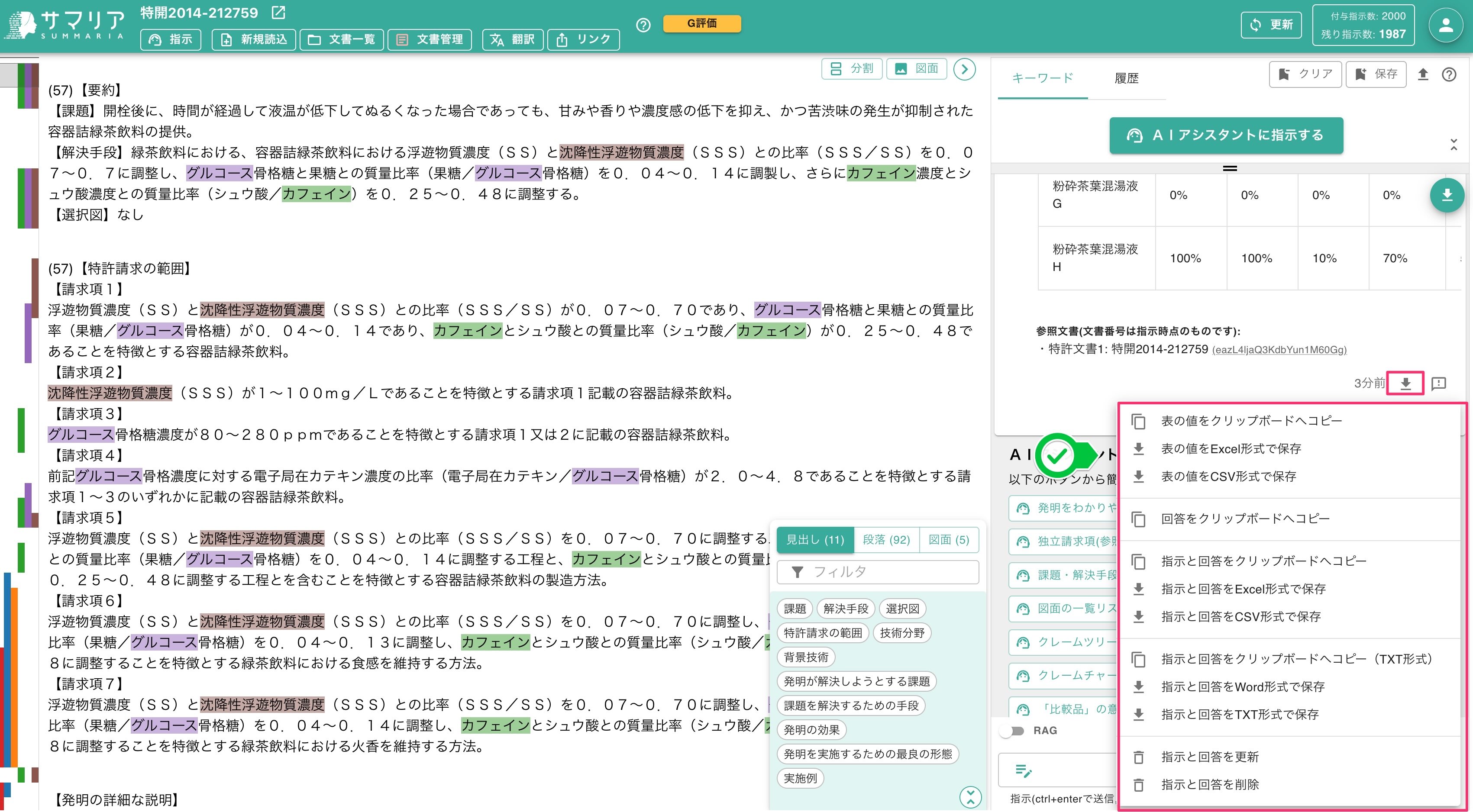The height and width of the screenshot is (812, 1473).
Task: Click the 保存 save button
Action: coord(1376,74)
